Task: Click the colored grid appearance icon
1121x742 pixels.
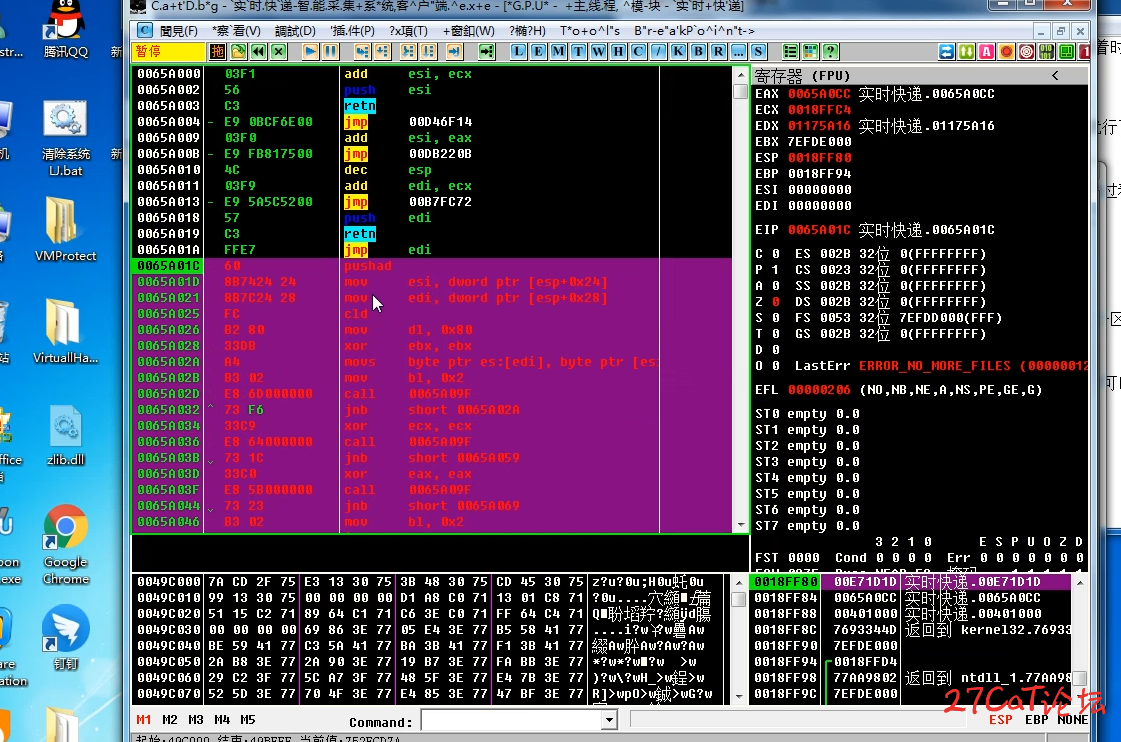Action: click(810, 51)
